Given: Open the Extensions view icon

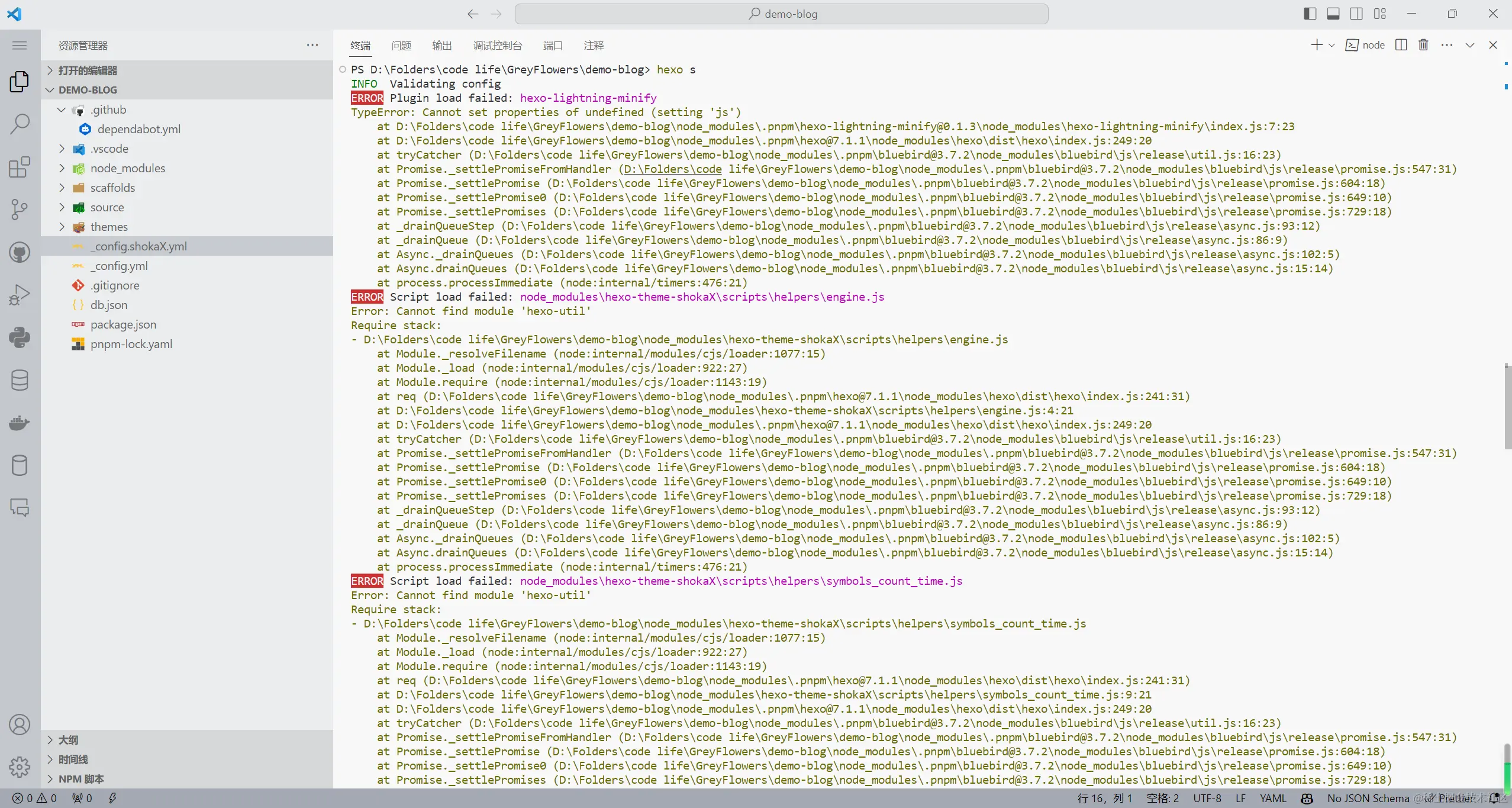Looking at the screenshot, I should (x=20, y=167).
